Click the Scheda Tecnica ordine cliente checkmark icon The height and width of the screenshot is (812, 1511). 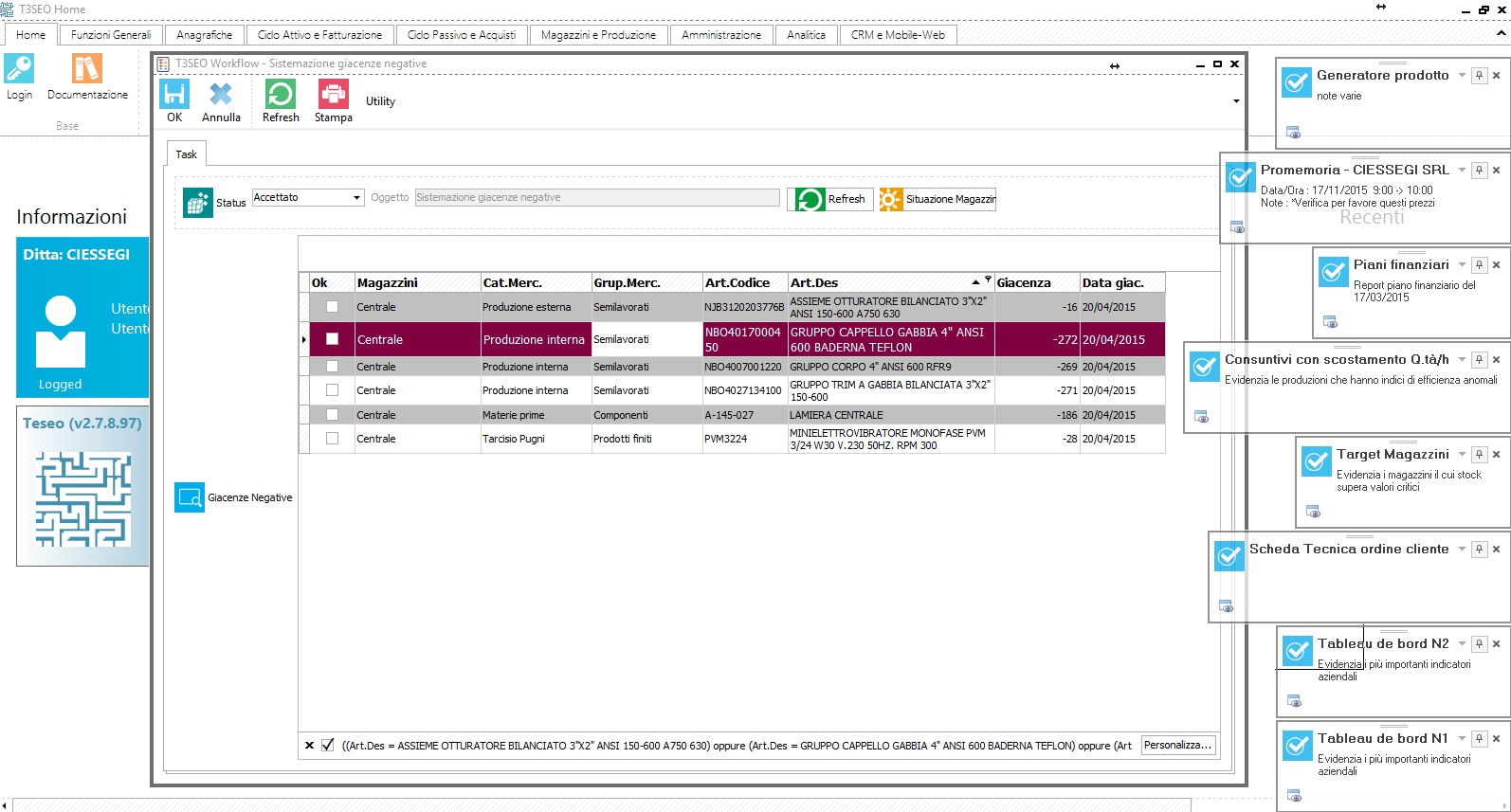click(1229, 557)
